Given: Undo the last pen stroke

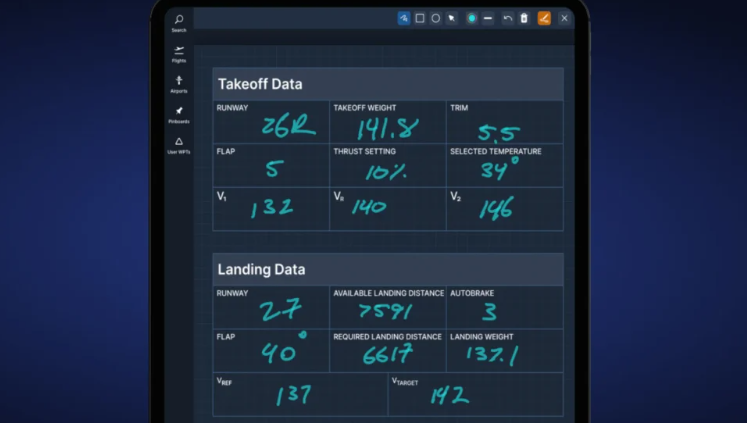Looking at the screenshot, I should [508, 18].
